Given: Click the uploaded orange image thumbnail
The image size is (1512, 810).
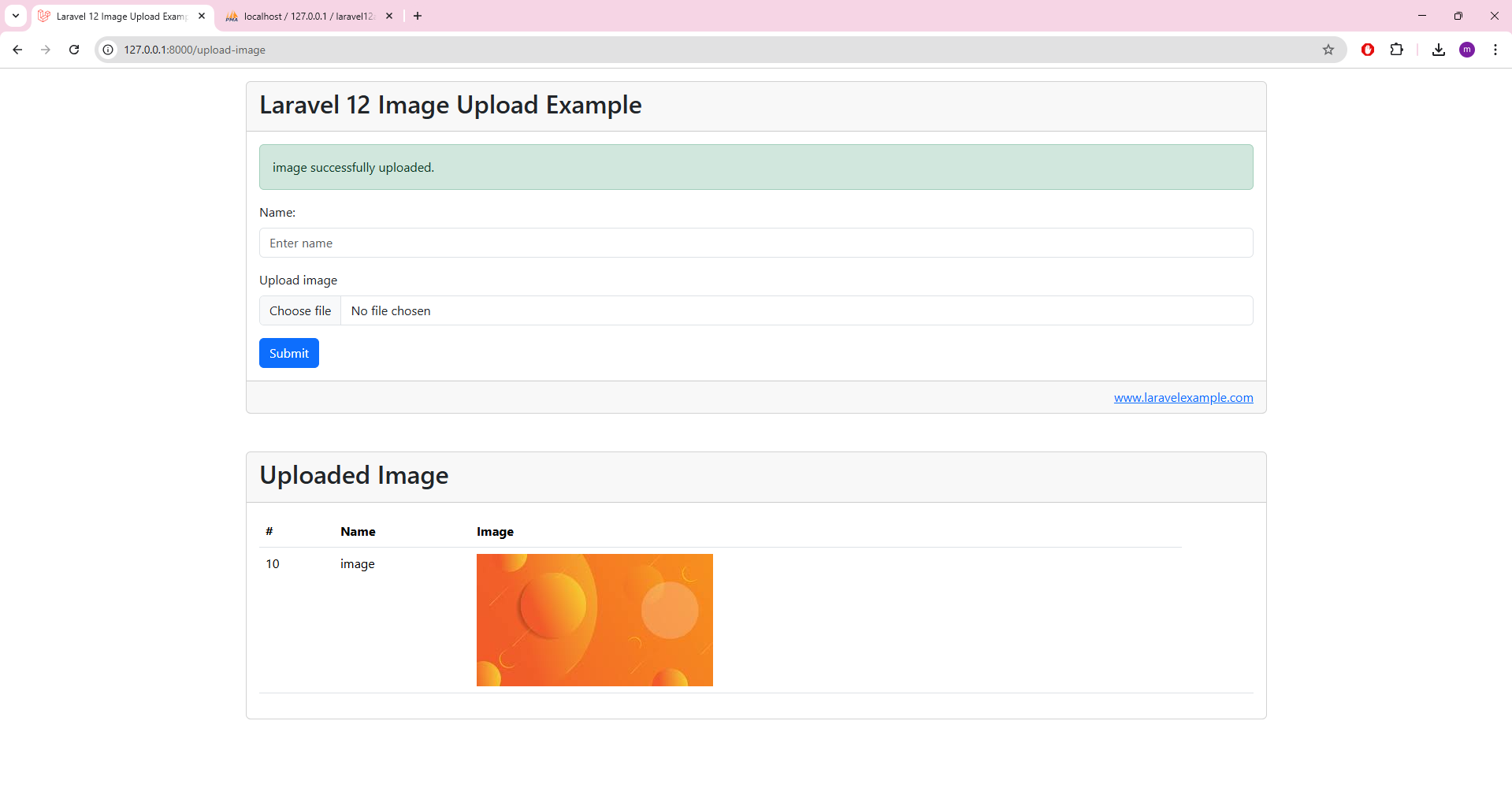Looking at the screenshot, I should 595,620.
